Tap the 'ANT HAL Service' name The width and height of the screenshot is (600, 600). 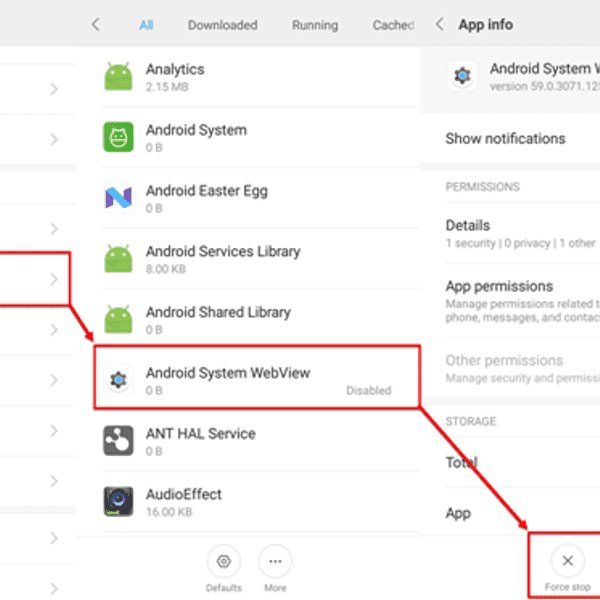click(201, 434)
